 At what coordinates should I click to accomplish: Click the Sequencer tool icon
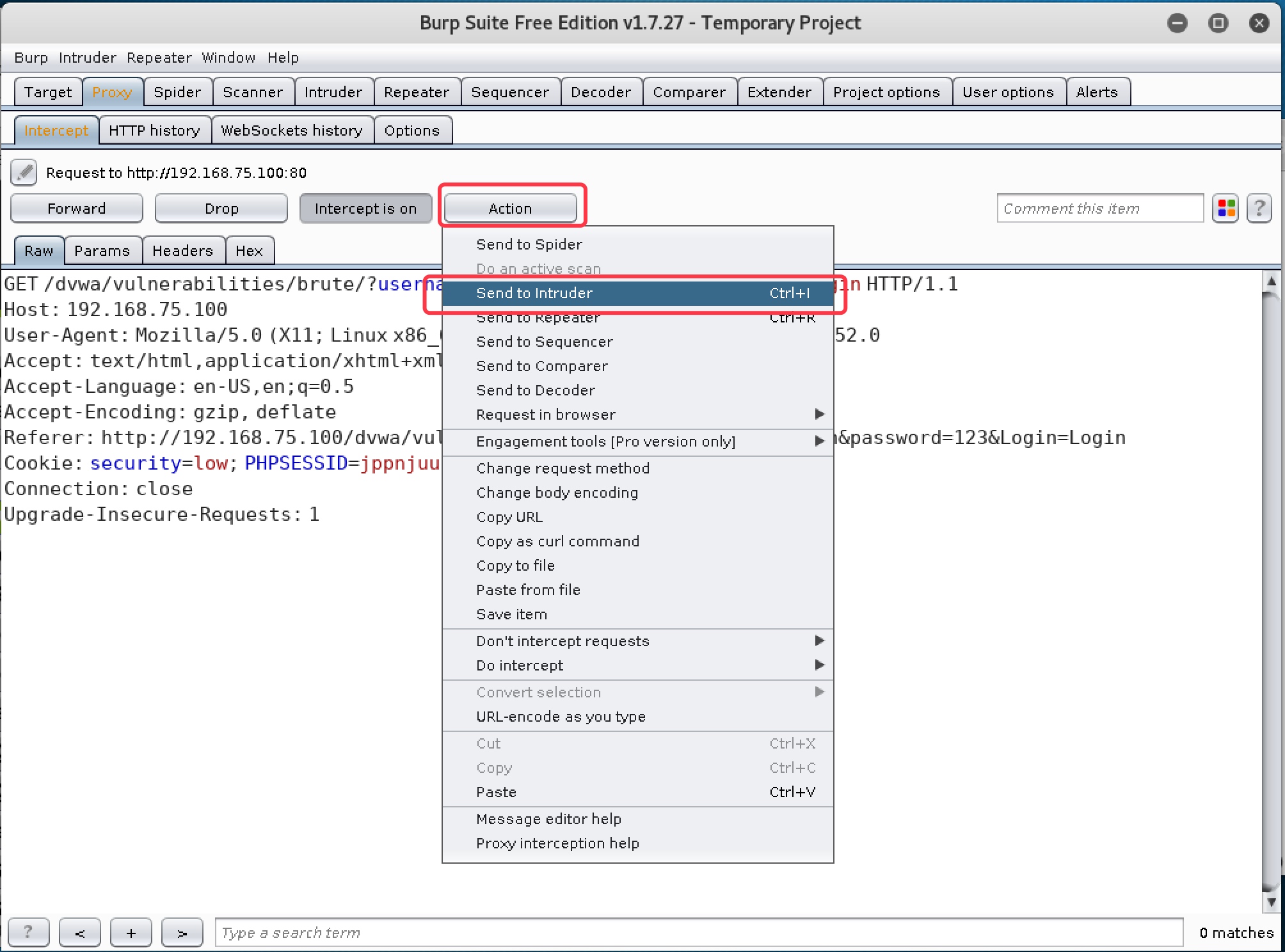(508, 91)
